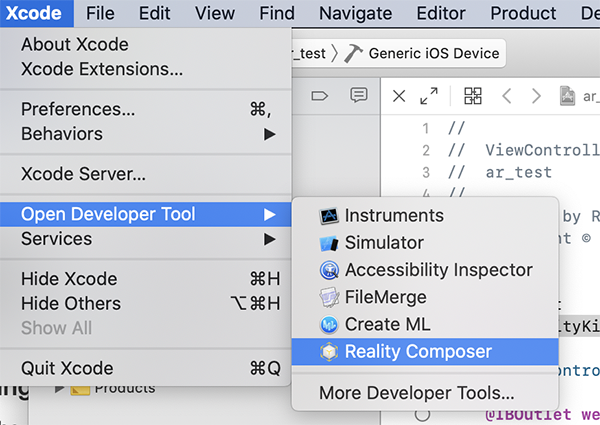Click More Developer Tools… entry
This screenshot has height=425, width=600.
pyautogui.click(x=416, y=394)
